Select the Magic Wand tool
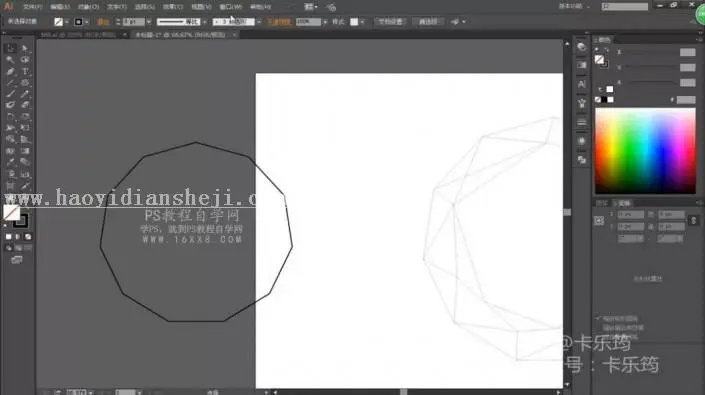The height and width of the screenshot is (395, 705). pos(11,60)
